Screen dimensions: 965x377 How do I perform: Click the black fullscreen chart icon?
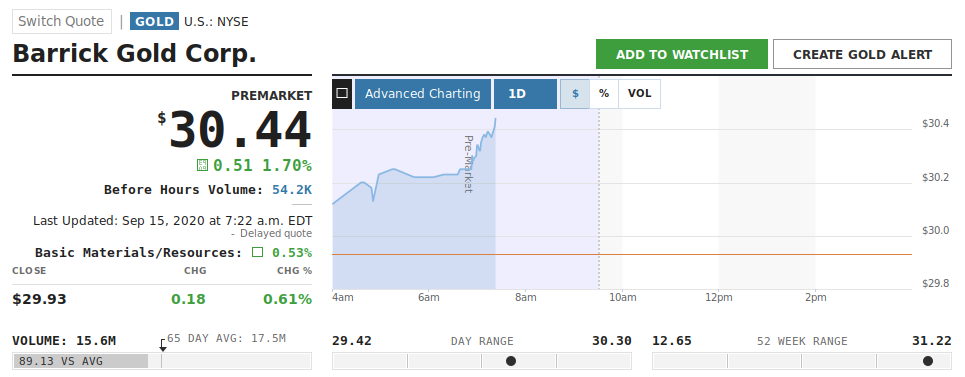(x=342, y=93)
